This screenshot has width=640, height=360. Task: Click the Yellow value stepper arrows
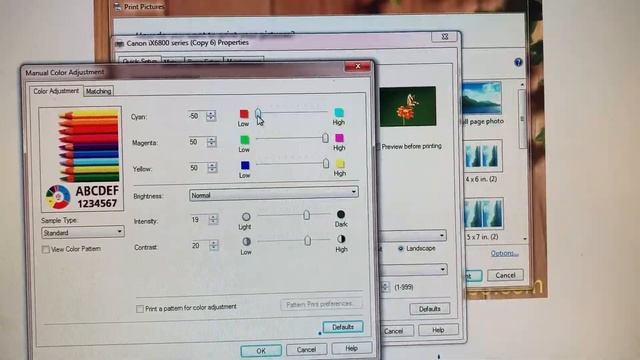[212, 167]
